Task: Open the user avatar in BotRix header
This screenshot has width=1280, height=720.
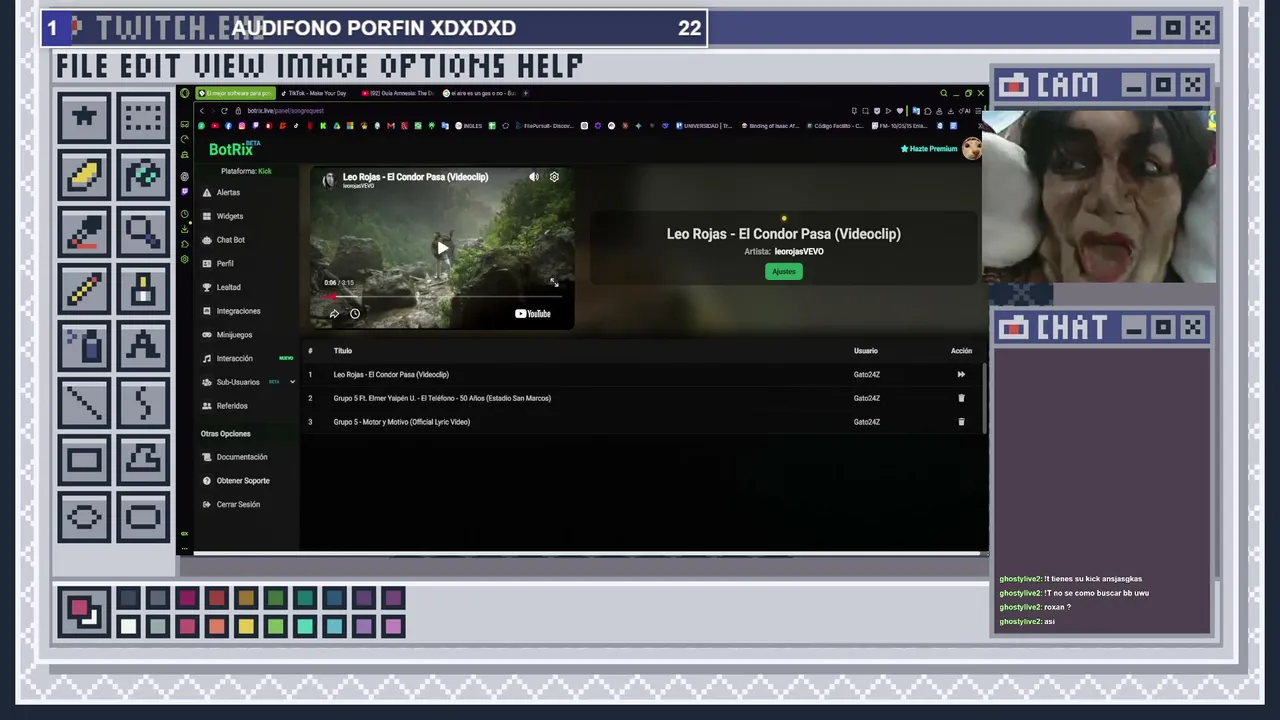Action: point(971,149)
